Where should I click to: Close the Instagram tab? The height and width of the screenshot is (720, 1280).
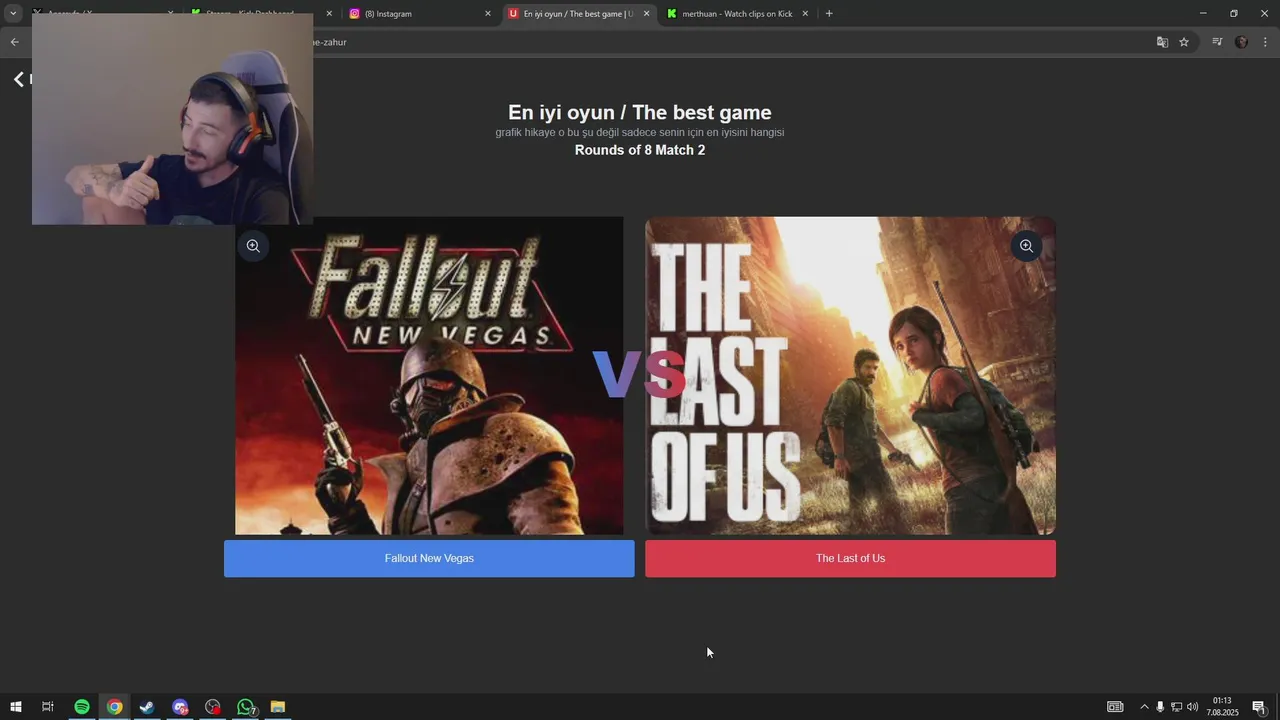pyautogui.click(x=488, y=14)
